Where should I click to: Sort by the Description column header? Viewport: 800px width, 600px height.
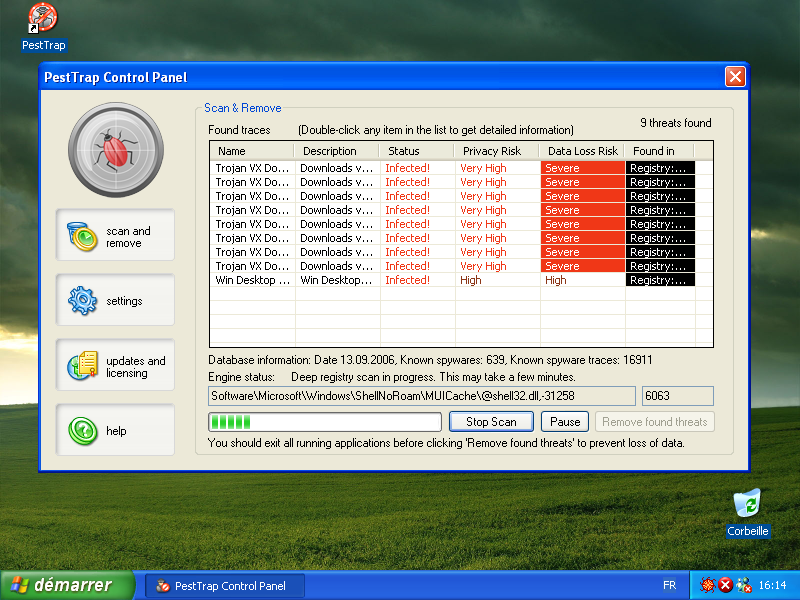(337, 151)
